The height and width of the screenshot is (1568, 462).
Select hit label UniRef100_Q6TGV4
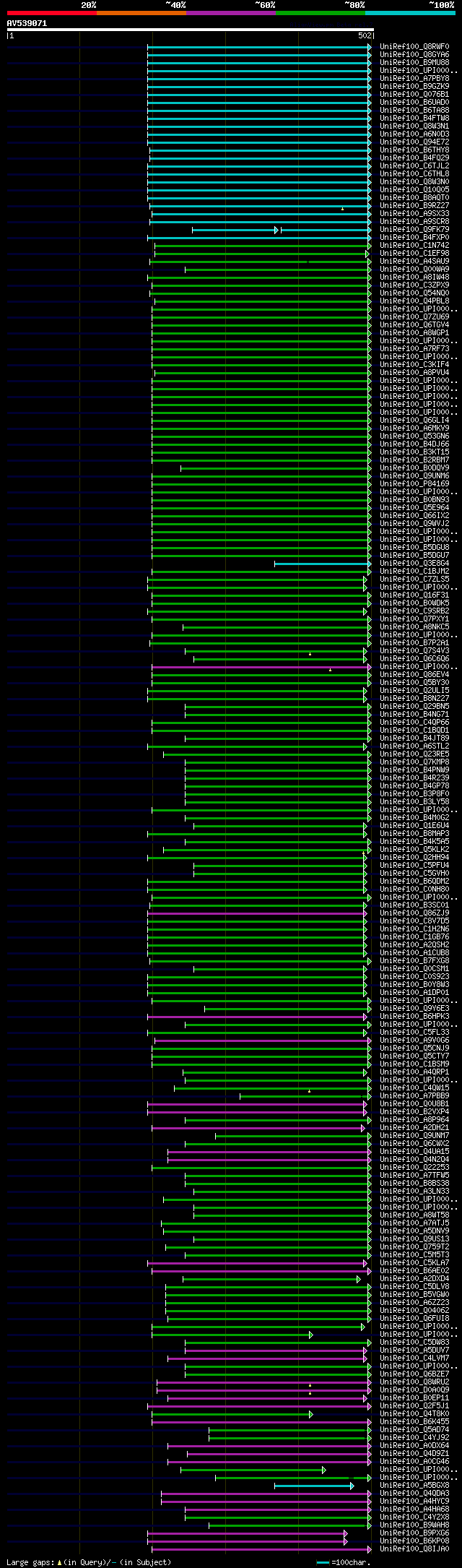click(414, 325)
